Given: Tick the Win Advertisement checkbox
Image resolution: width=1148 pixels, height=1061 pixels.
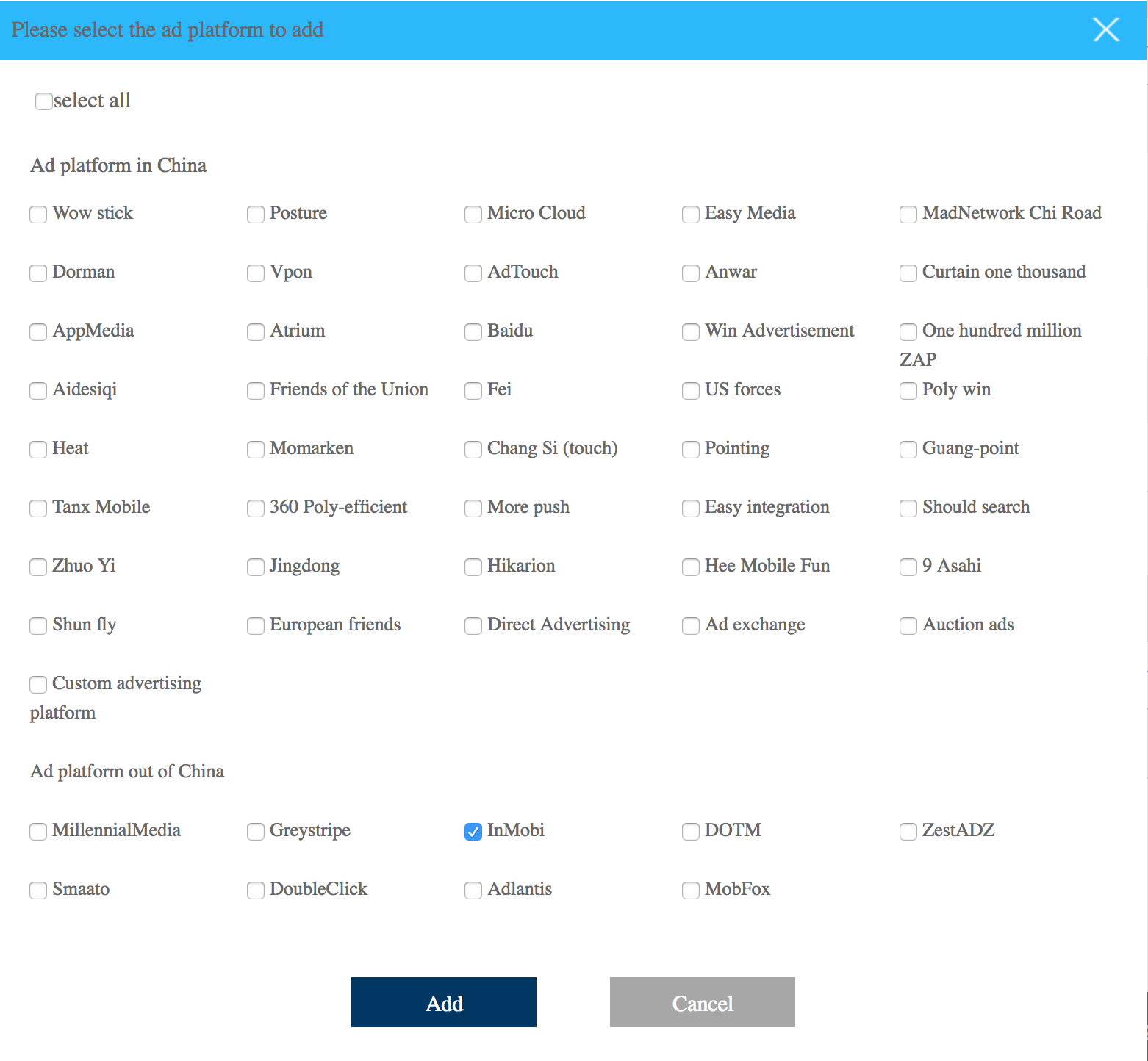Looking at the screenshot, I should [x=691, y=332].
